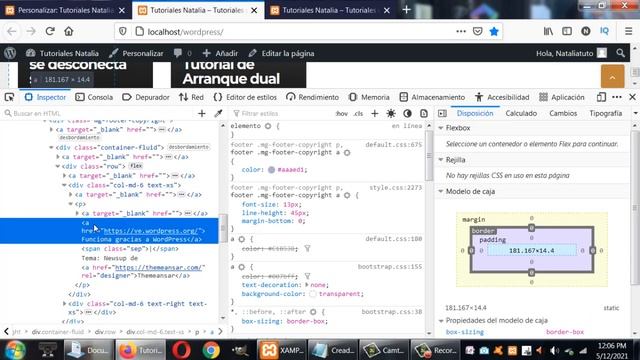Image resolution: width=640 pixels, height=360 pixels.
Task: Add a new CSS rule
Action: tap(375, 113)
